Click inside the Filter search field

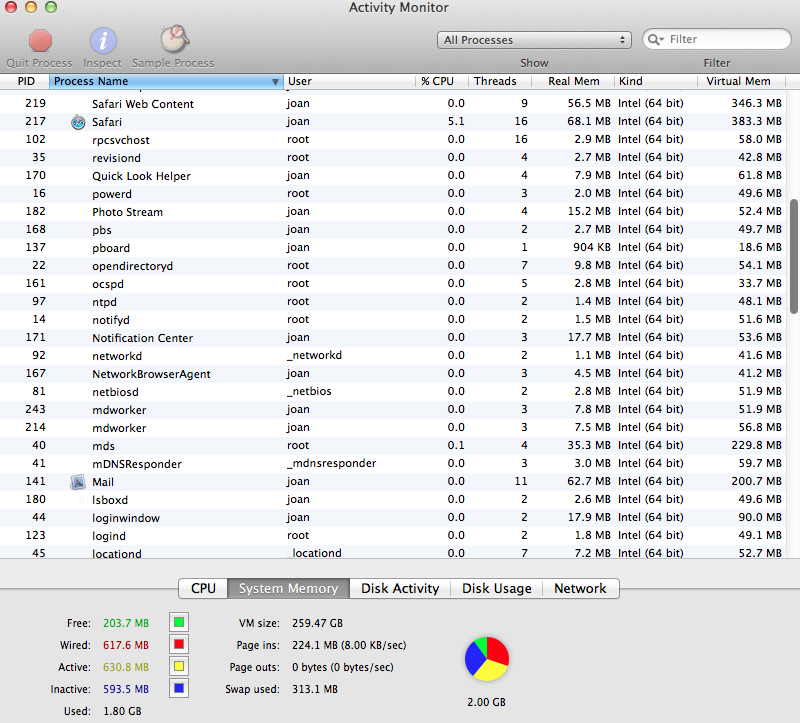[x=717, y=39]
